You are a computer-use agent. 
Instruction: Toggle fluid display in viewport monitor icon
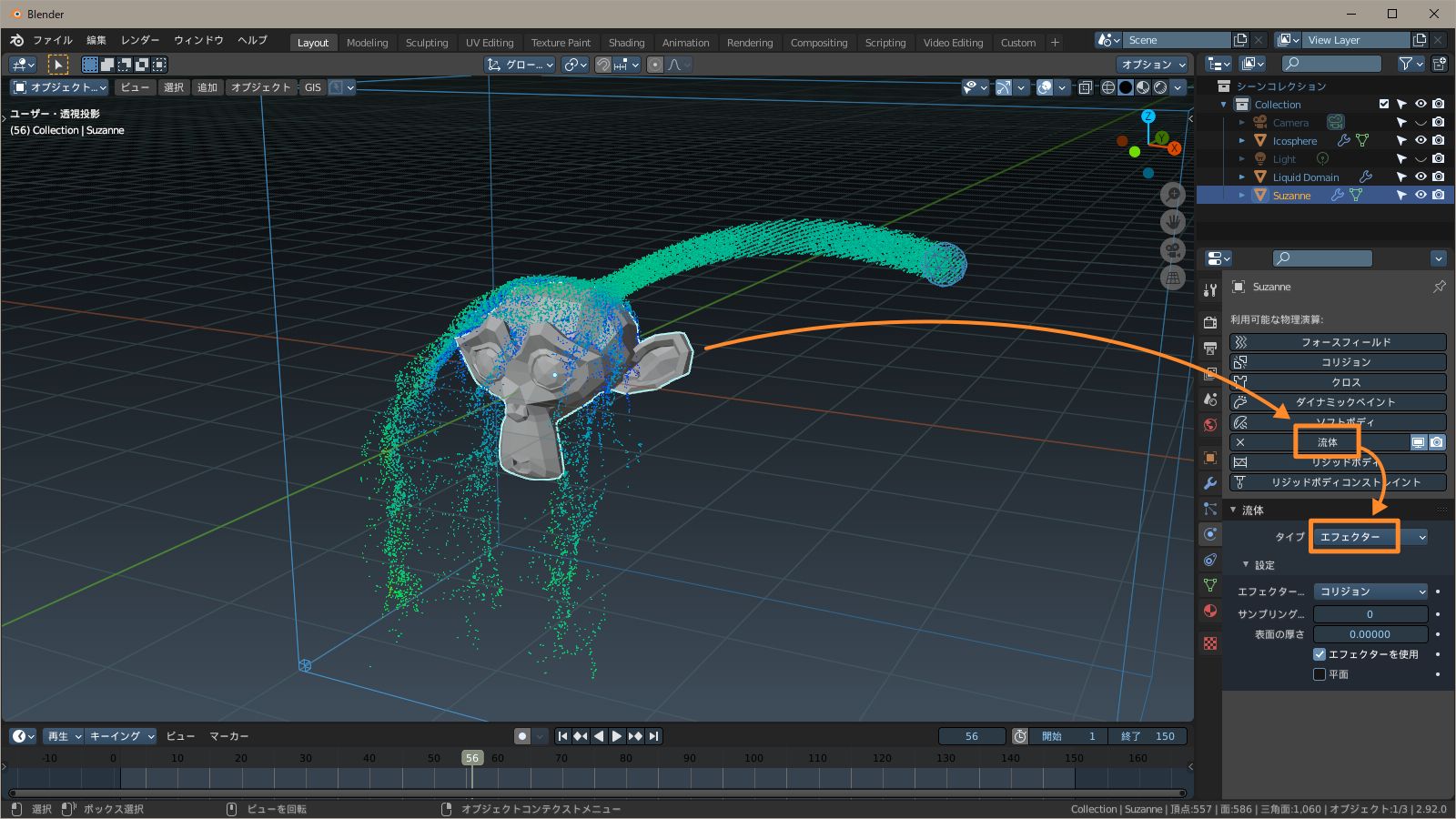point(1418,442)
